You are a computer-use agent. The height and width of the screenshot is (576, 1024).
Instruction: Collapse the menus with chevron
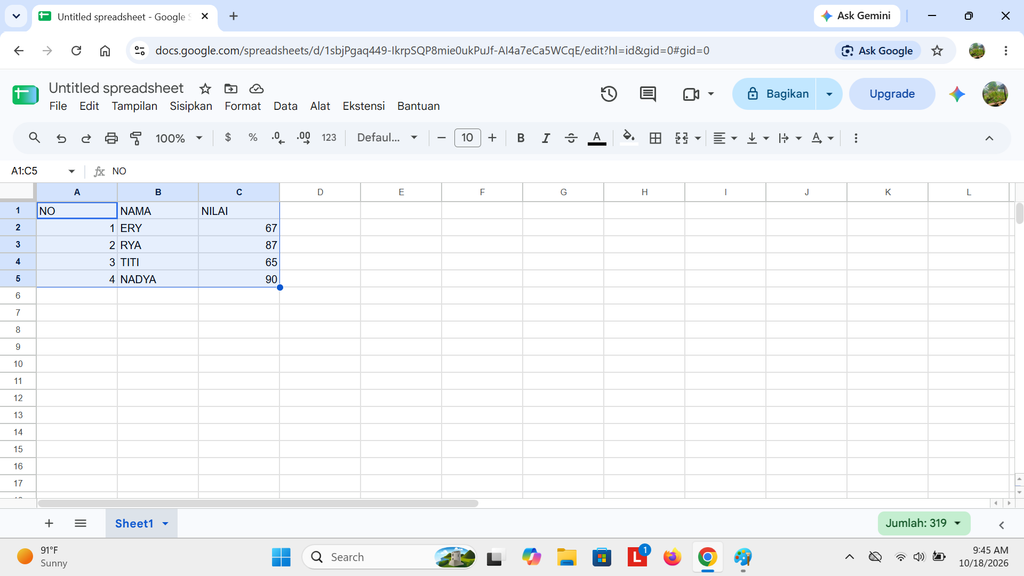click(989, 138)
